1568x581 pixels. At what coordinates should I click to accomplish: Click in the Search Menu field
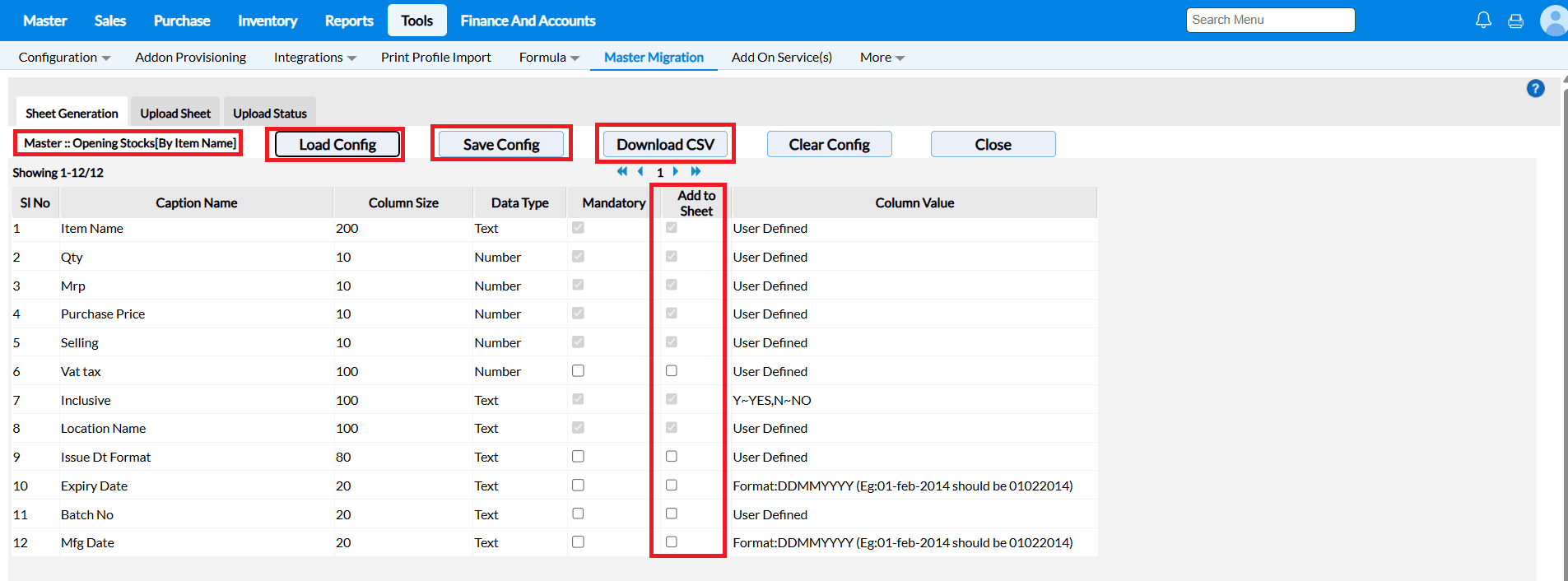1269,20
